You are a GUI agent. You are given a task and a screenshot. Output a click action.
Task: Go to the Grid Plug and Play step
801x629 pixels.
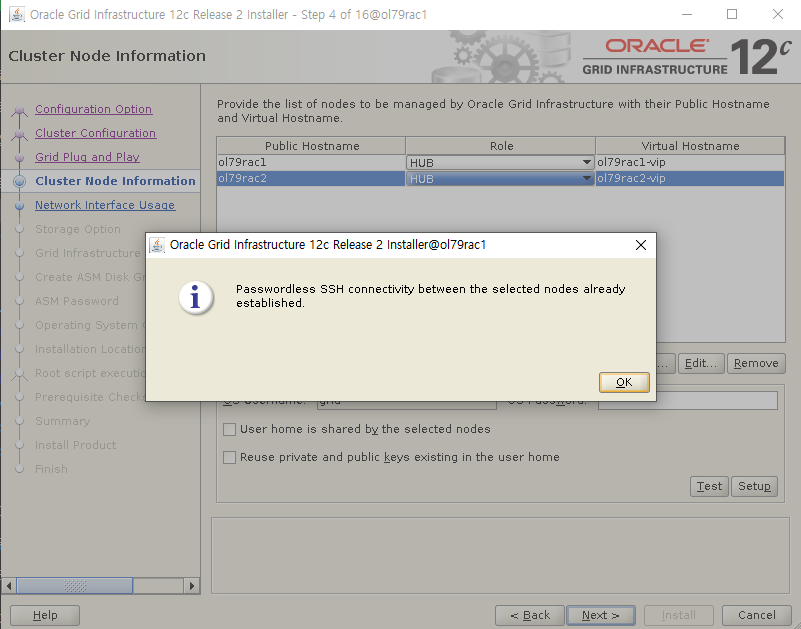87,157
